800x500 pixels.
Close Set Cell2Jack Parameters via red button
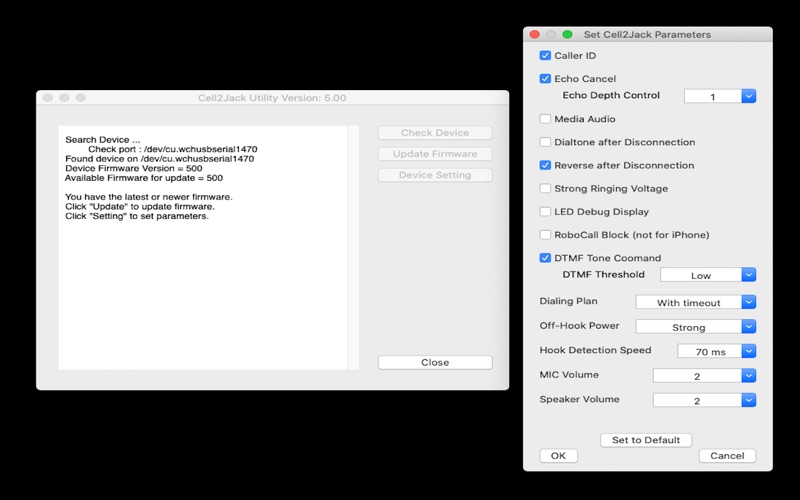[535, 34]
